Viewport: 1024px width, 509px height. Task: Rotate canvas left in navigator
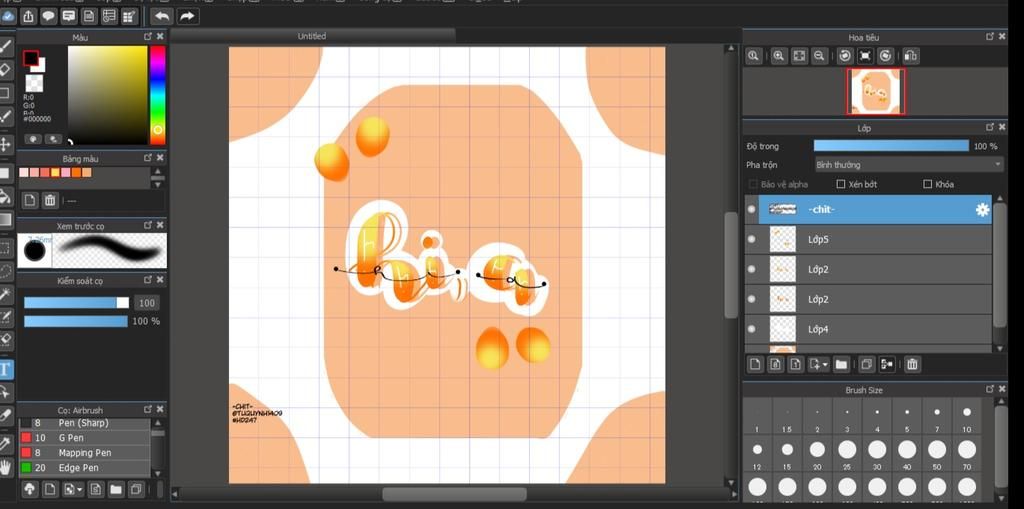(x=845, y=56)
